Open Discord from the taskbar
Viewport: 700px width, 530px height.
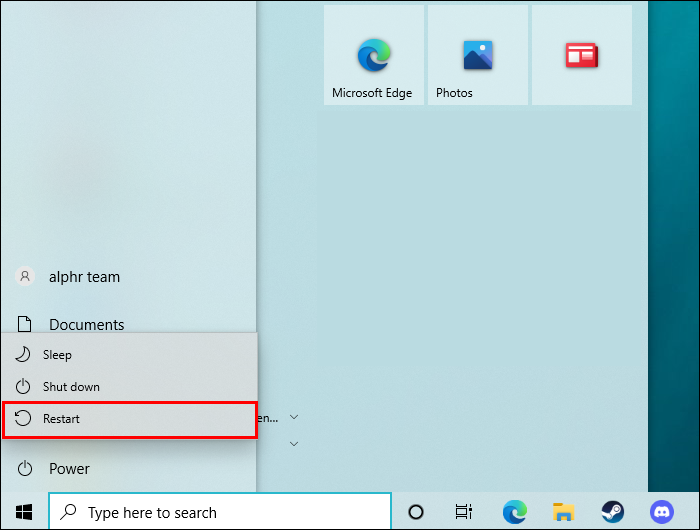(662, 512)
